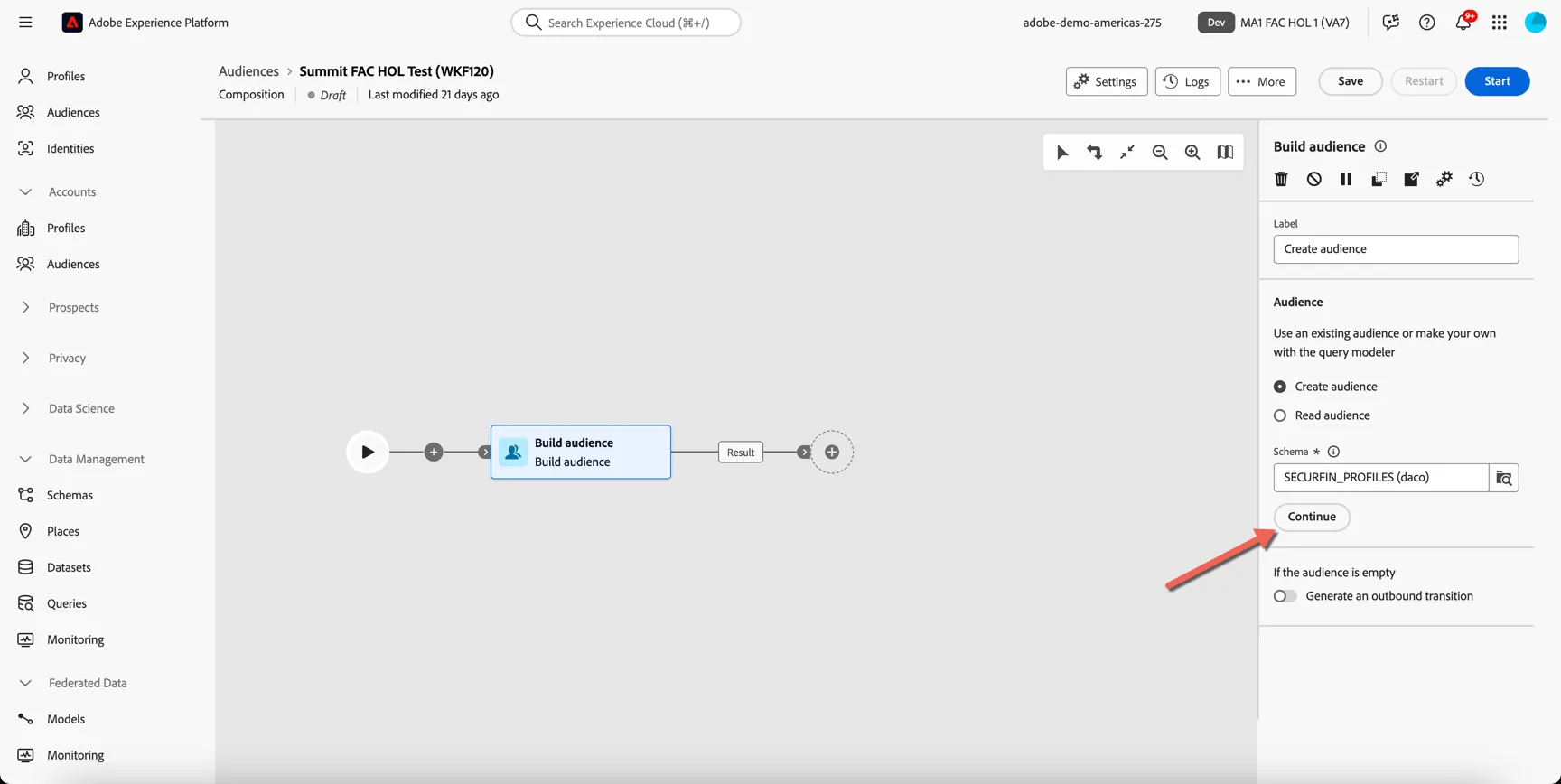Open Places in sidebar
1561x784 pixels.
pos(63,531)
